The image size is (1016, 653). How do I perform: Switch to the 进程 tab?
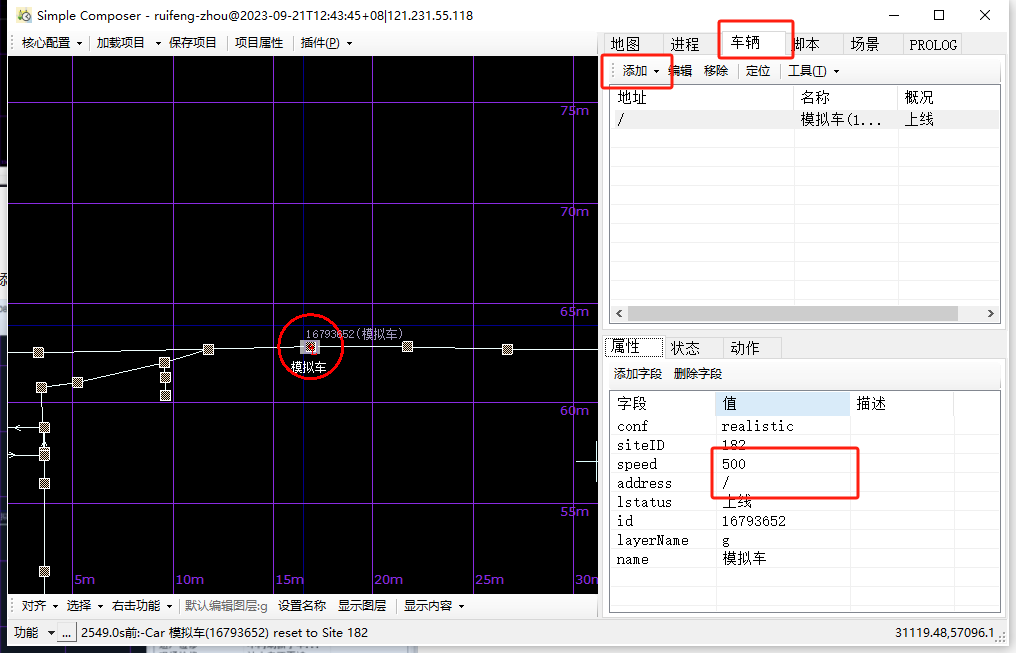(685, 44)
